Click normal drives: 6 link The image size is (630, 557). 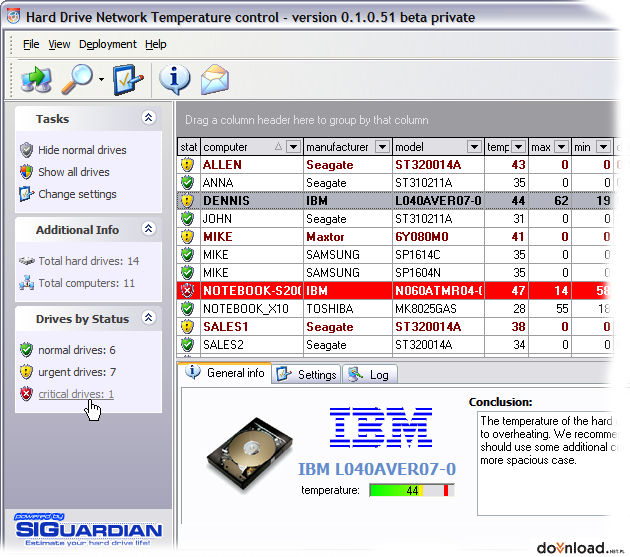tap(76, 350)
